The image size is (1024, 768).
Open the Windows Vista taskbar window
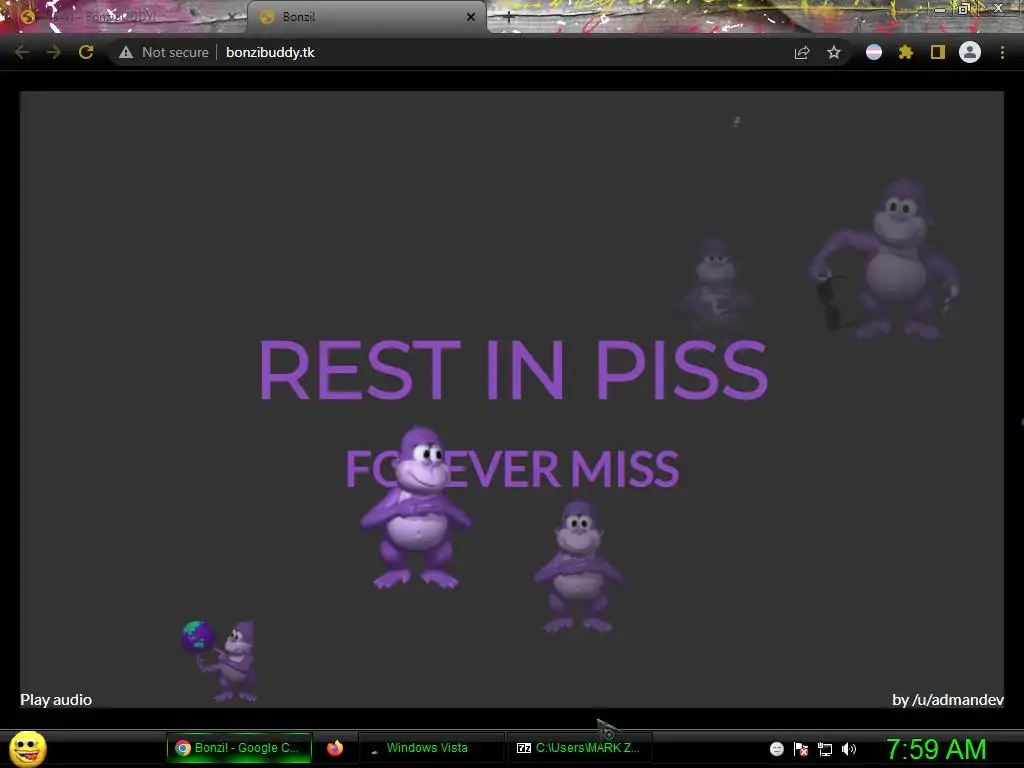click(431, 748)
